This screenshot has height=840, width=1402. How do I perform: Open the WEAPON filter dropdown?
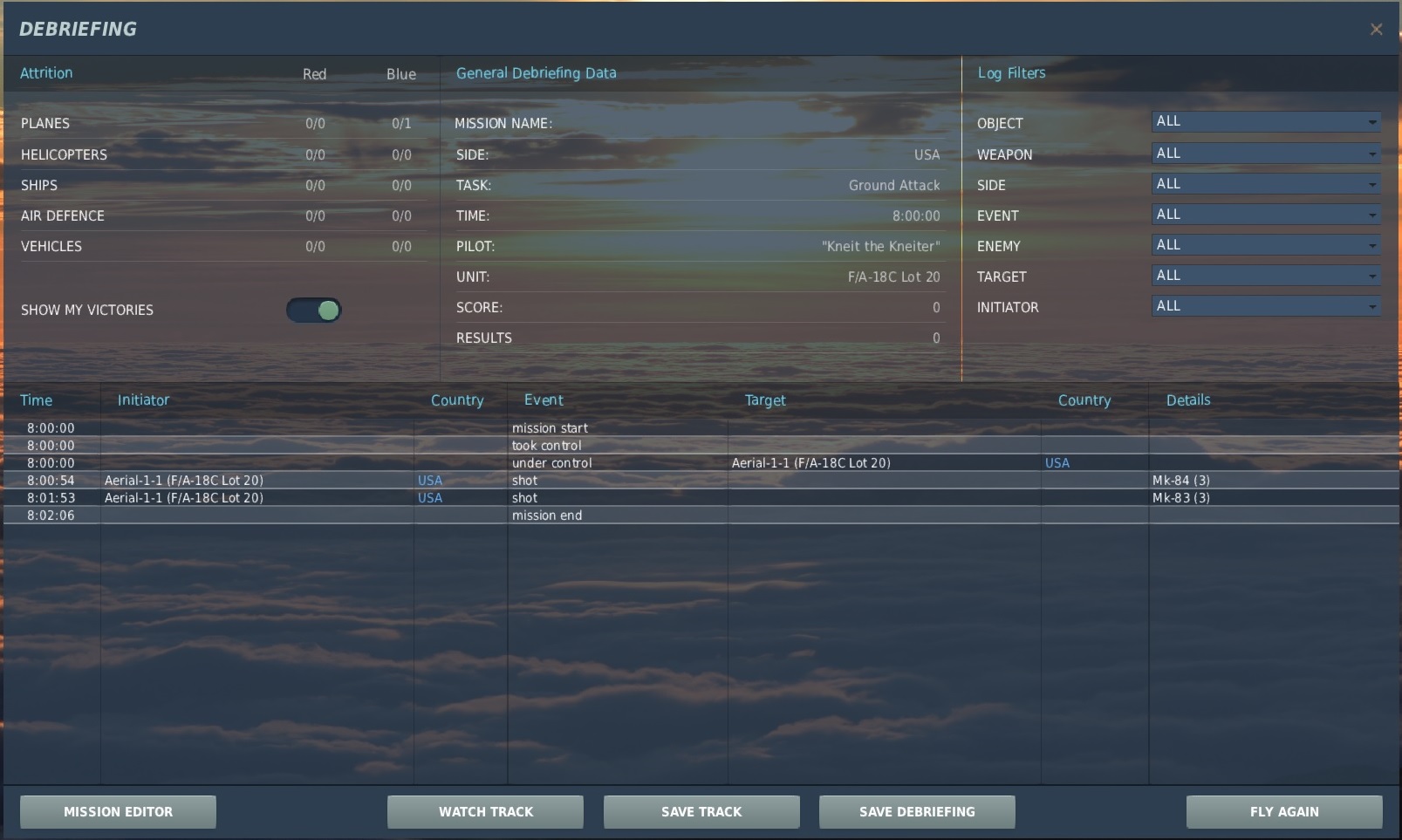click(1266, 154)
